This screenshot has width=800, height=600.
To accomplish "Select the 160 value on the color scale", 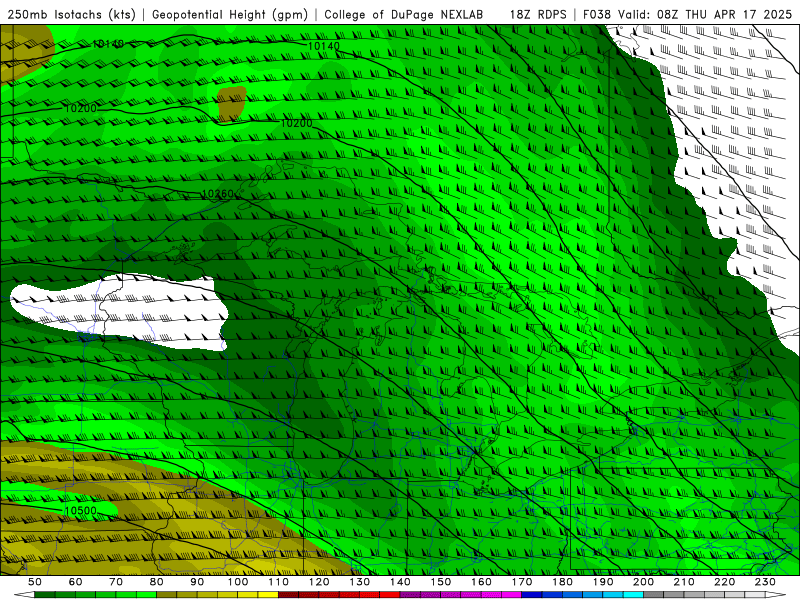I will pyautogui.click(x=481, y=582).
